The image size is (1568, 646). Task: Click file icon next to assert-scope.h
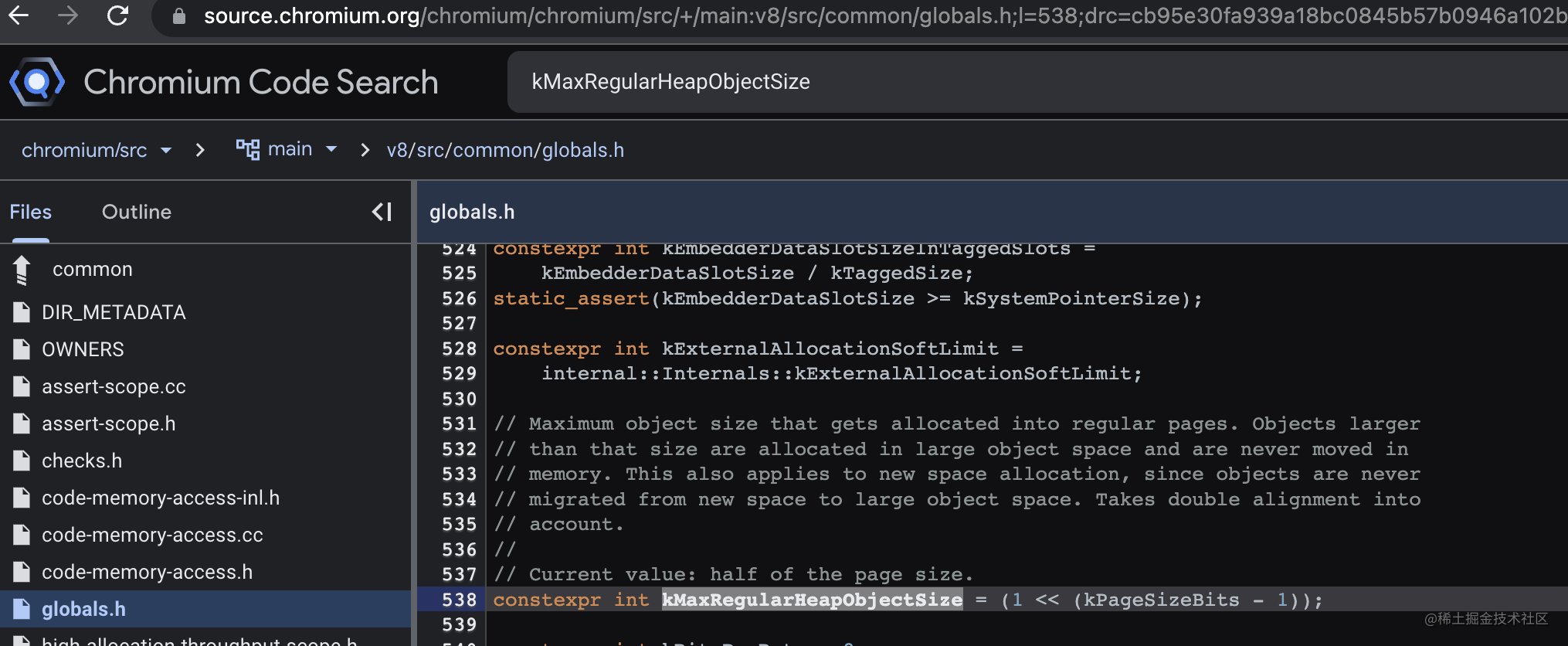tap(22, 423)
